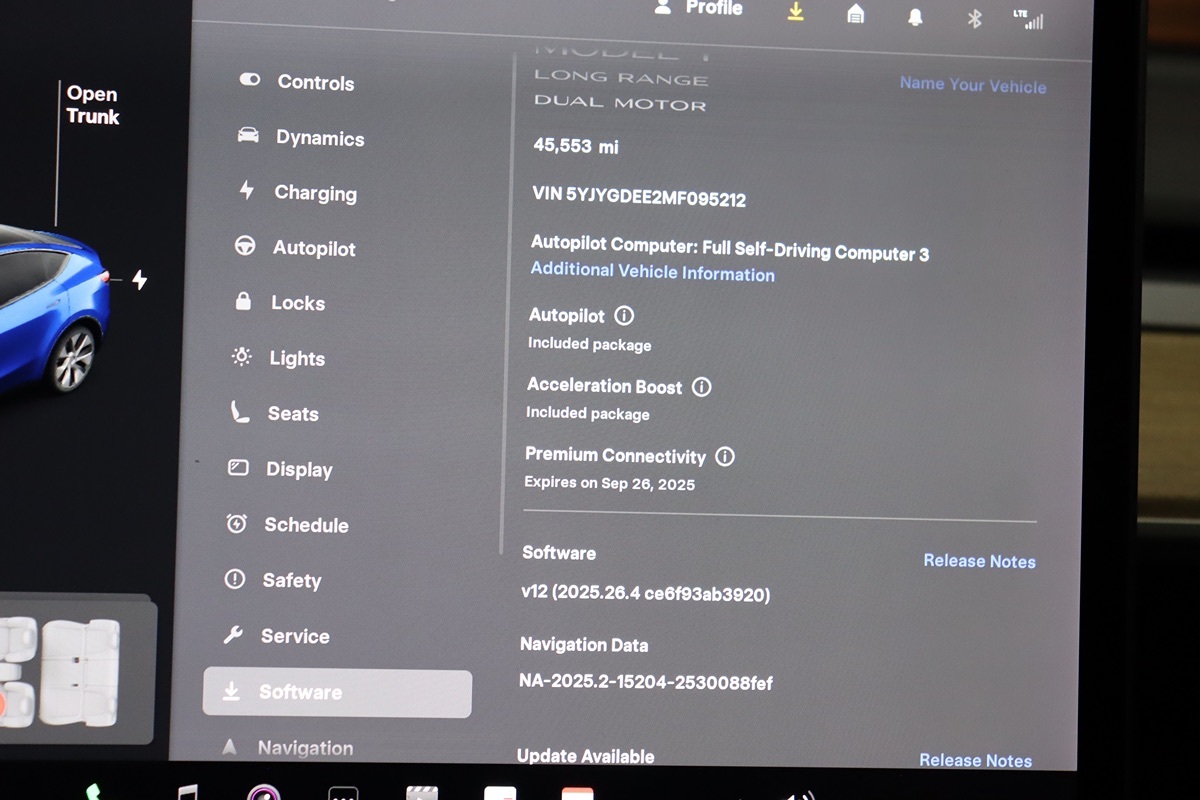Image resolution: width=1200 pixels, height=800 pixels.
Task: Click the Dynamics car icon
Action: [x=248, y=135]
